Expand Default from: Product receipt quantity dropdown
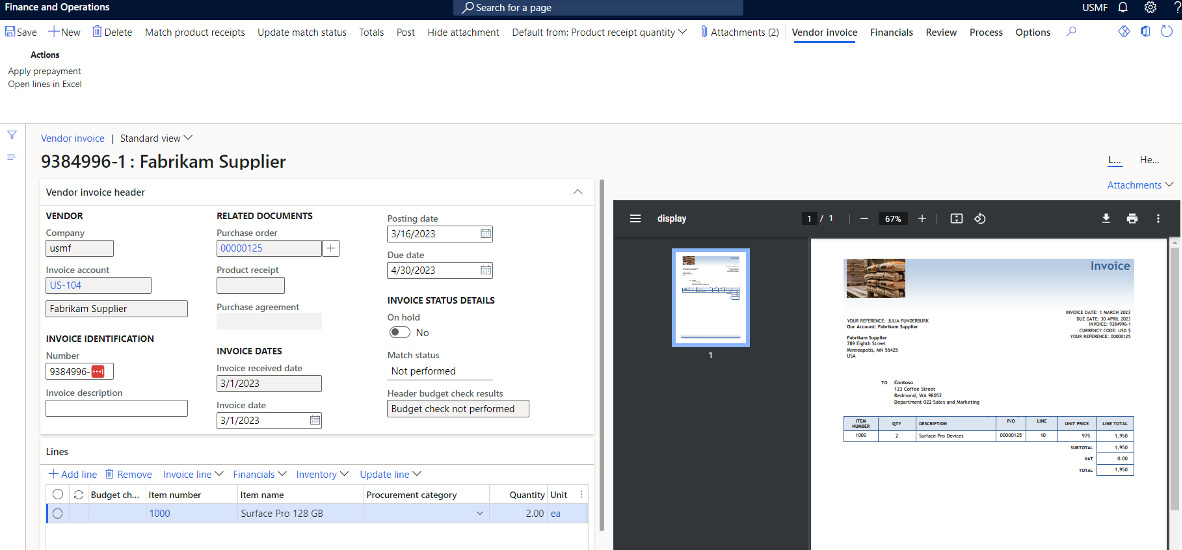This screenshot has height=550, width=1182. (599, 32)
